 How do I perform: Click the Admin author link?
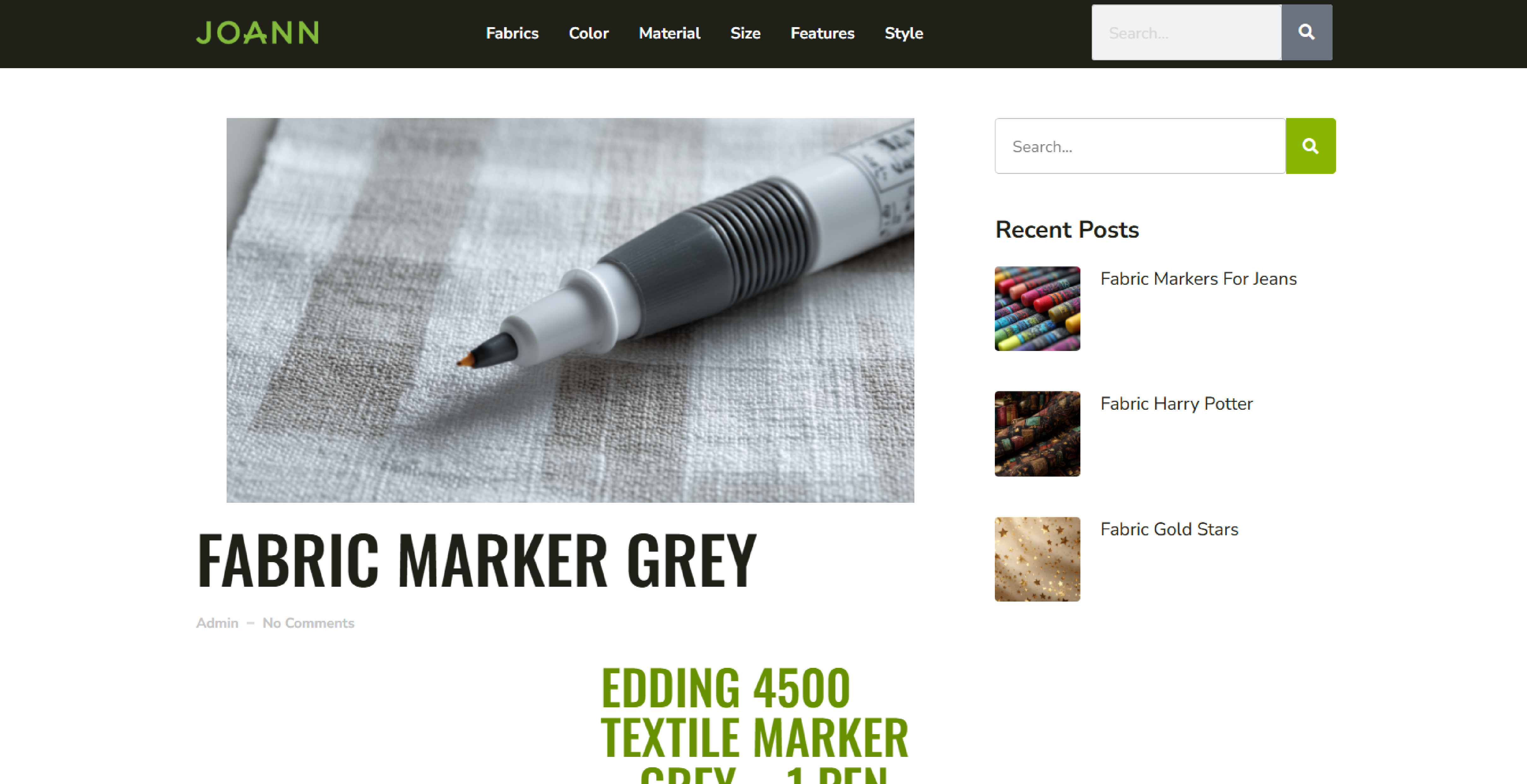tap(217, 623)
